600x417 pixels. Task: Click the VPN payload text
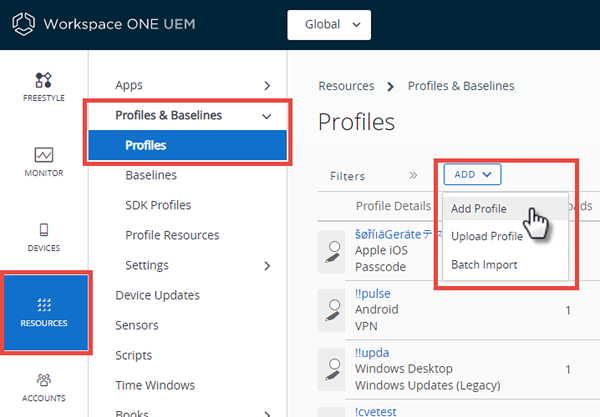(366, 326)
